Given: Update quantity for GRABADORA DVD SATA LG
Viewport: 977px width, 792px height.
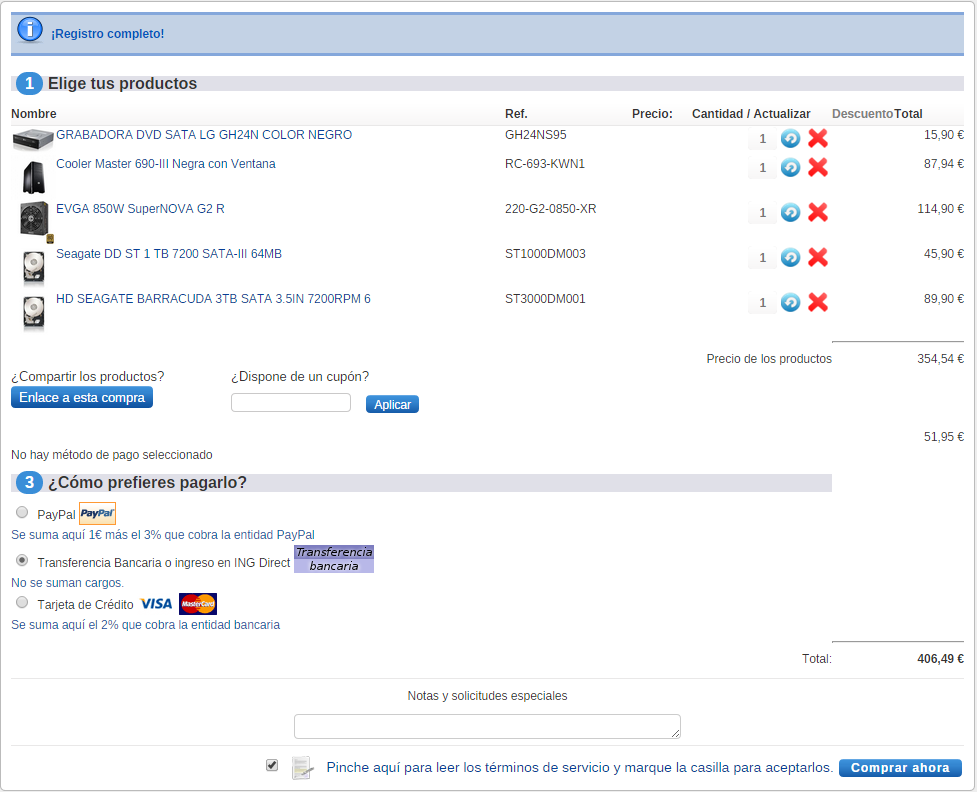Looking at the screenshot, I should 790,138.
